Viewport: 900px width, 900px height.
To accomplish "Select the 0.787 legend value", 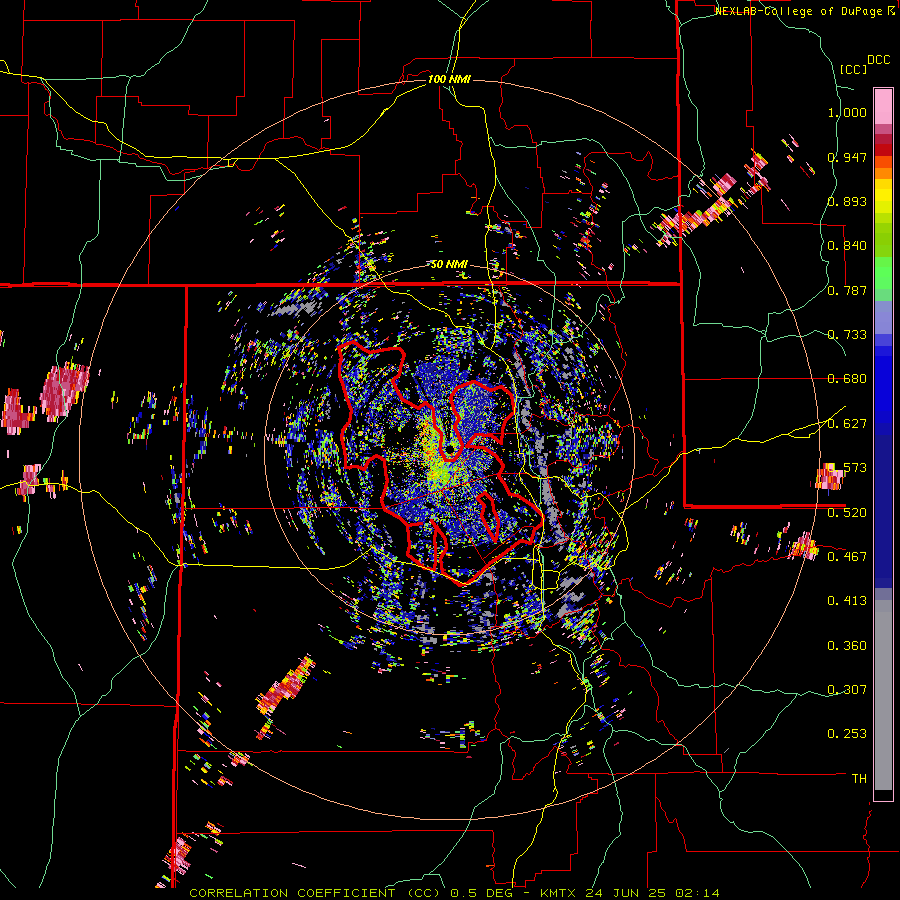I will pyautogui.click(x=847, y=290).
